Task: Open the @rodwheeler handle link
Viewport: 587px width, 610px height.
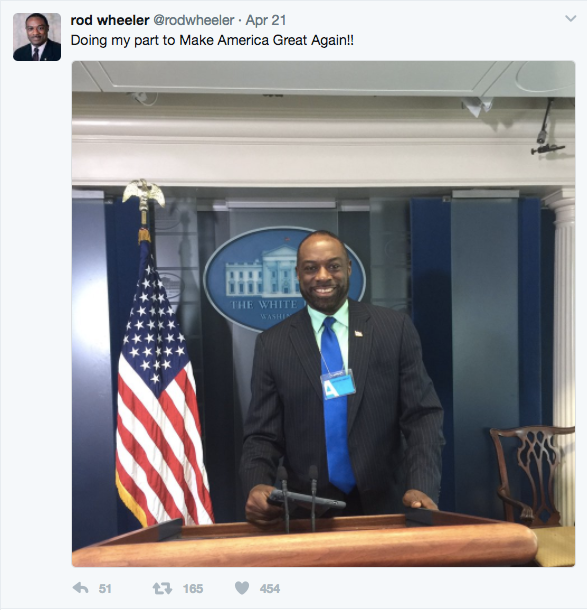Action: (x=194, y=20)
